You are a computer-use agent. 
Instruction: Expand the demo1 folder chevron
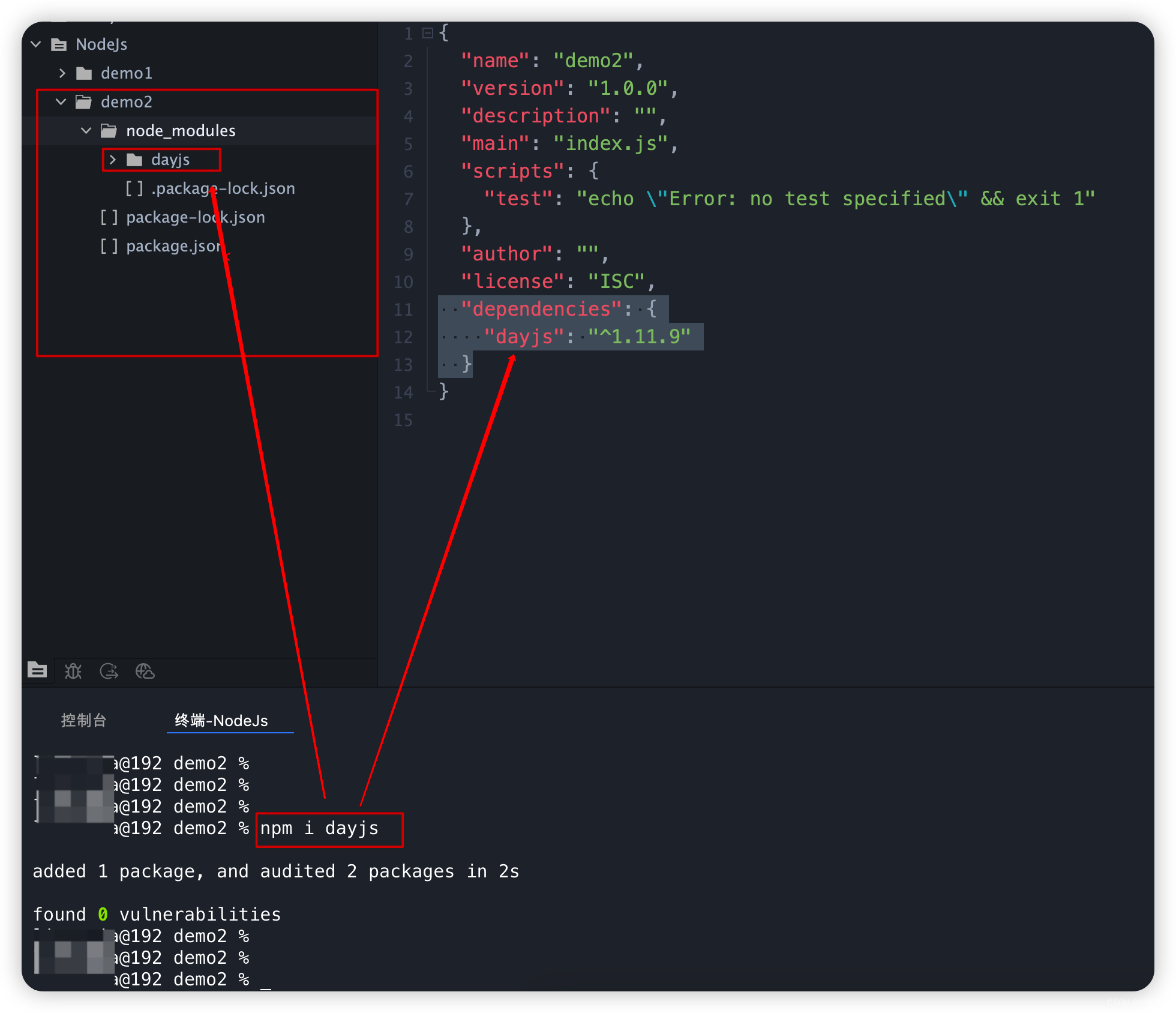click(x=62, y=73)
